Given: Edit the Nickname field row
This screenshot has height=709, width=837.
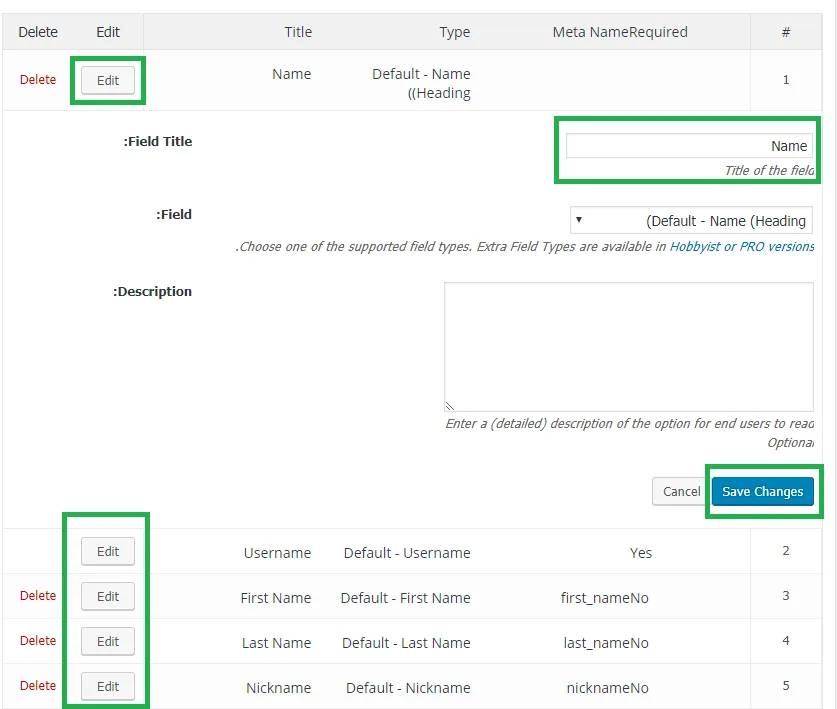Looking at the screenshot, I should click(x=108, y=686).
